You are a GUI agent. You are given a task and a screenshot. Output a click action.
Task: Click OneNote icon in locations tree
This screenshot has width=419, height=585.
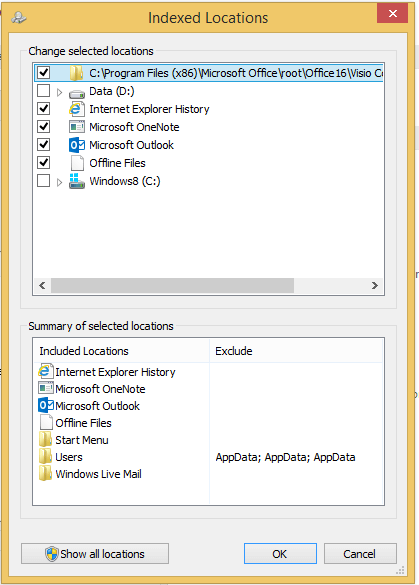point(77,127)
